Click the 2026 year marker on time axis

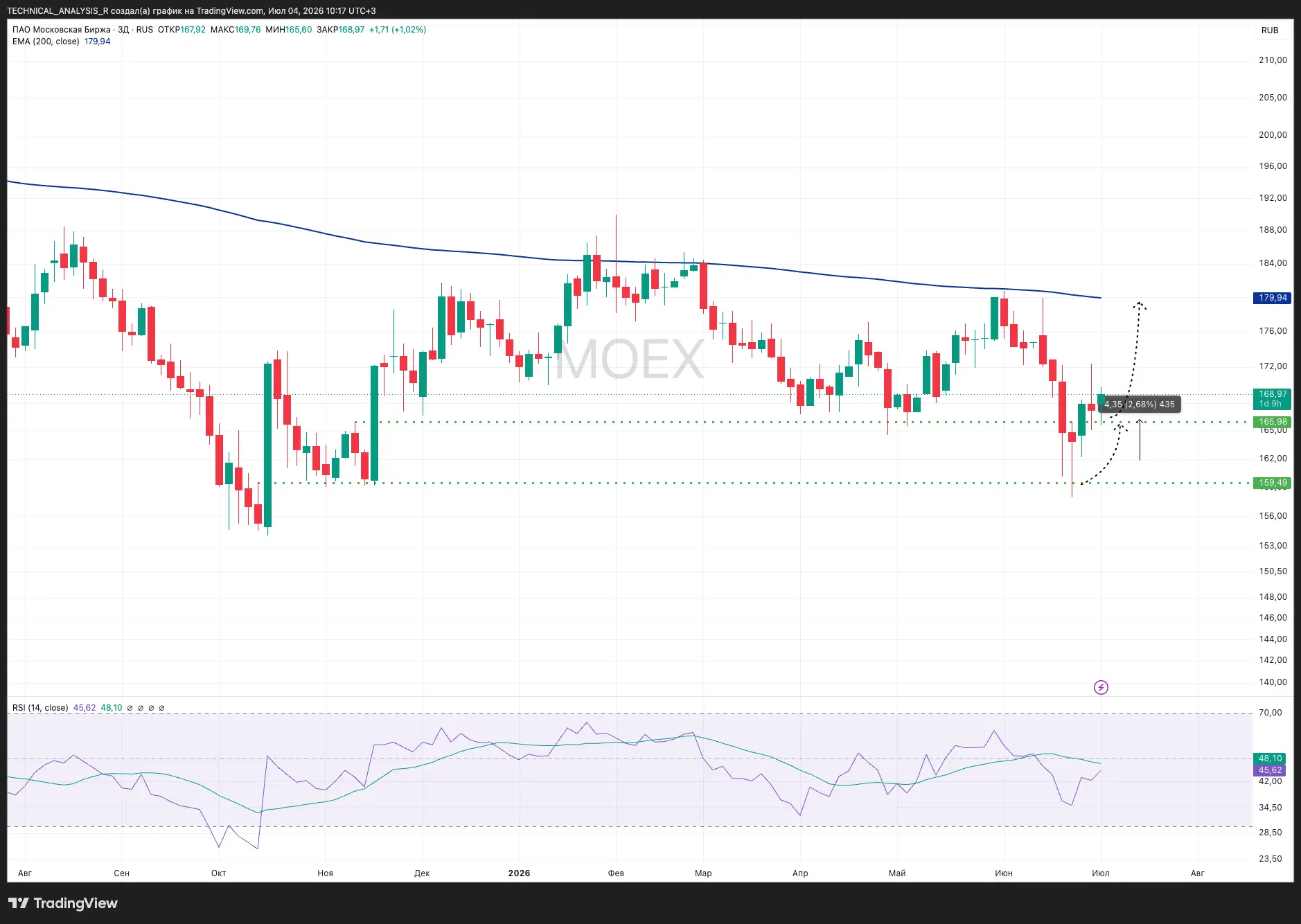click(x=519, y=873)
